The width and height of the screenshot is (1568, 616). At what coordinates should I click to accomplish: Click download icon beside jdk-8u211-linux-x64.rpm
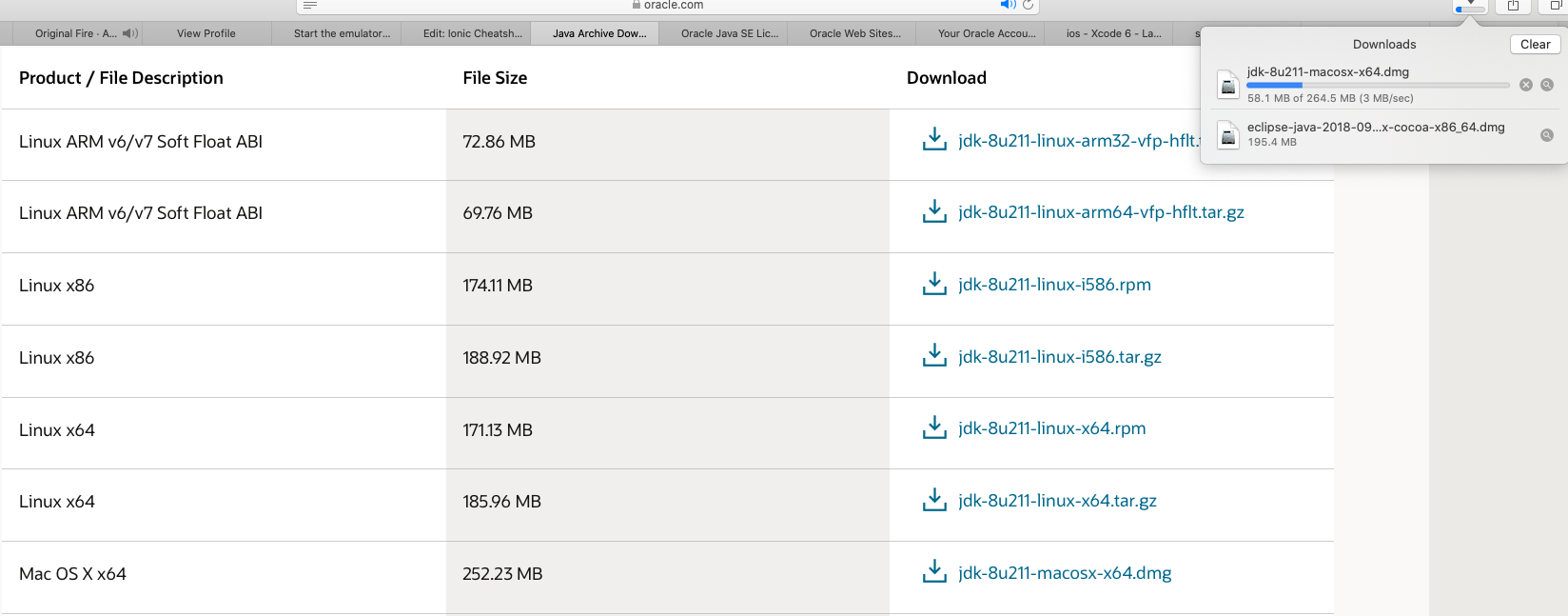click(x=934, y=427)
